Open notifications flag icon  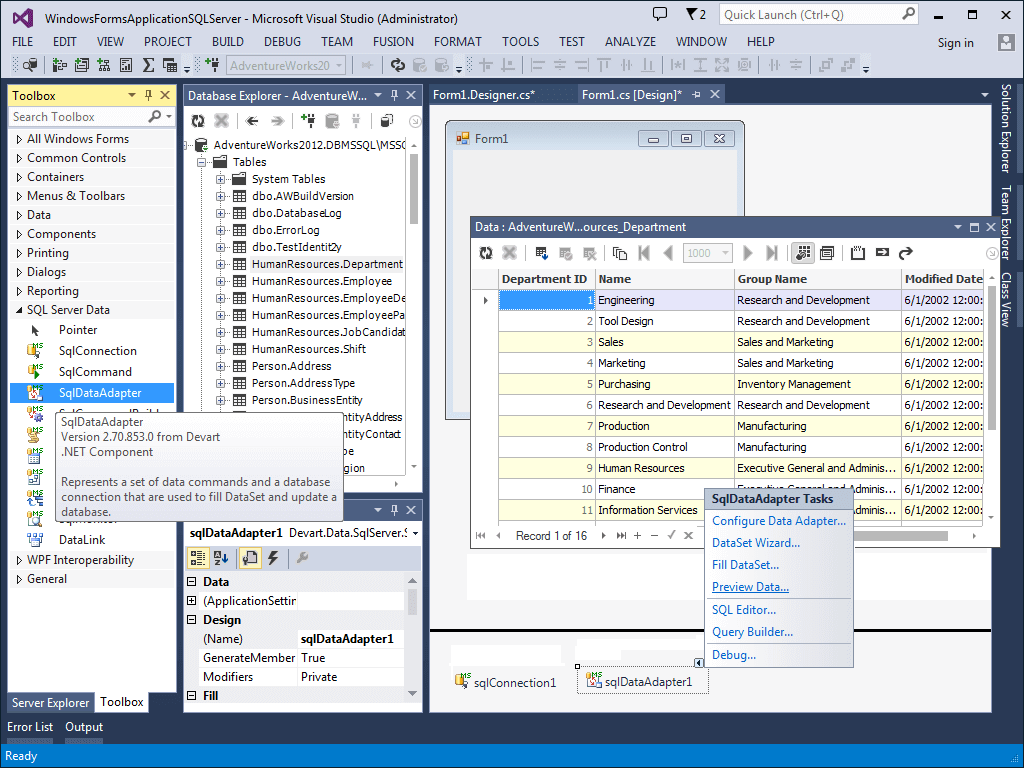point(696,14)
